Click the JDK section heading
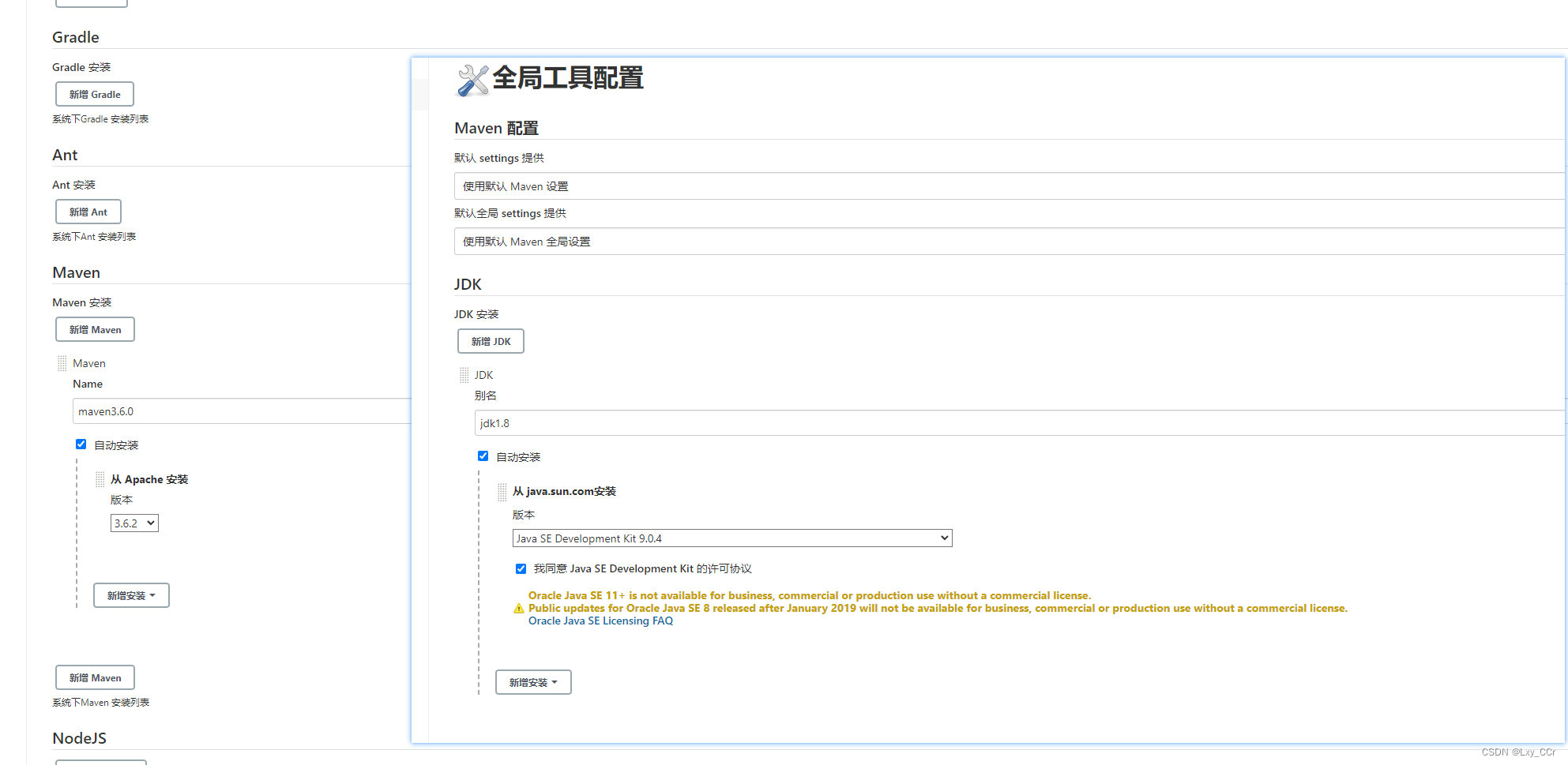1568x765 pixels. point(468,284)
